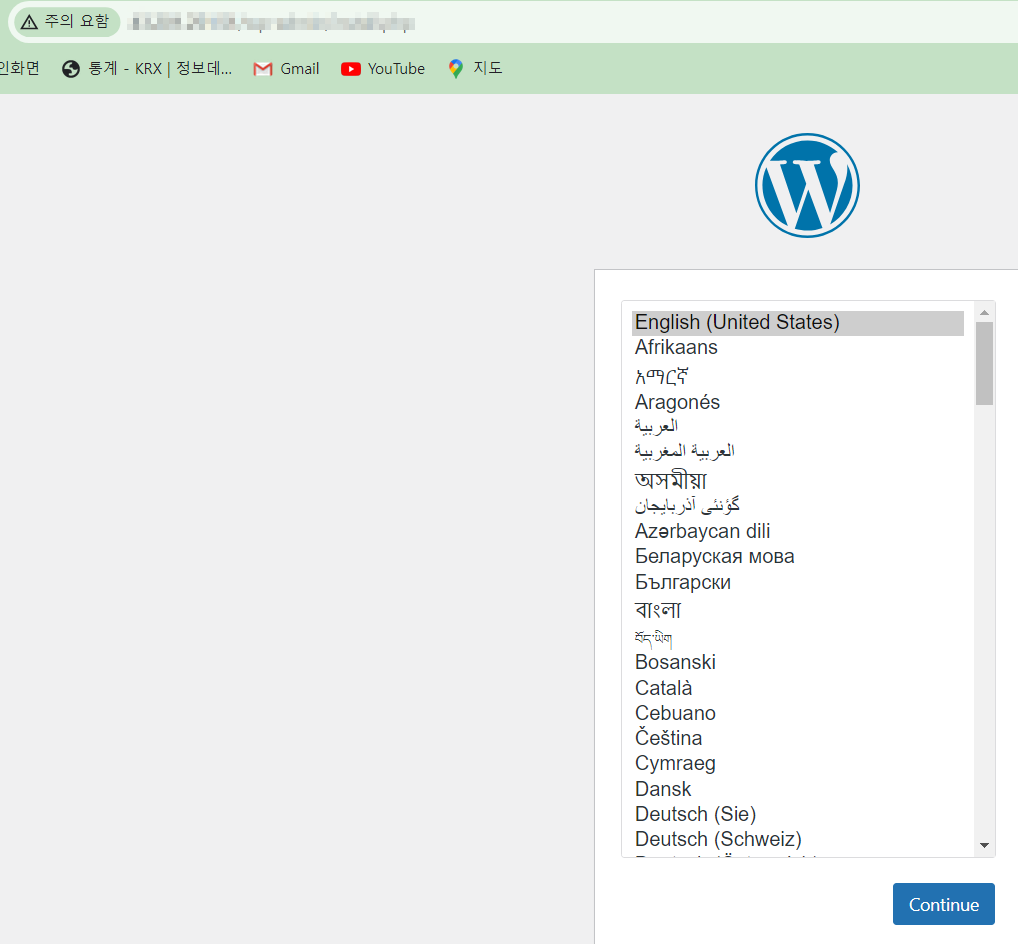The height and width of the screenshot is (944, 1018).
Task: Open the YouTube bookmark
Action: coord(383,69)
